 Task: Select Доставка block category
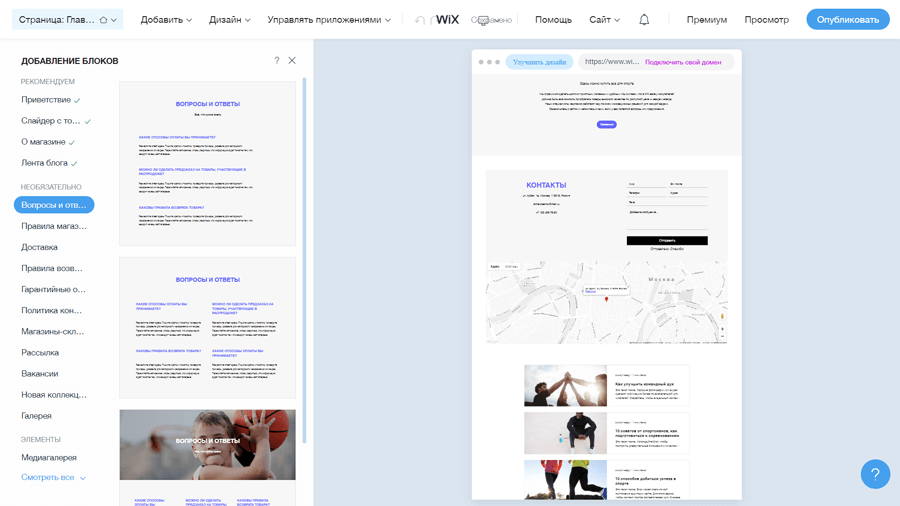(x=40, y=247)
